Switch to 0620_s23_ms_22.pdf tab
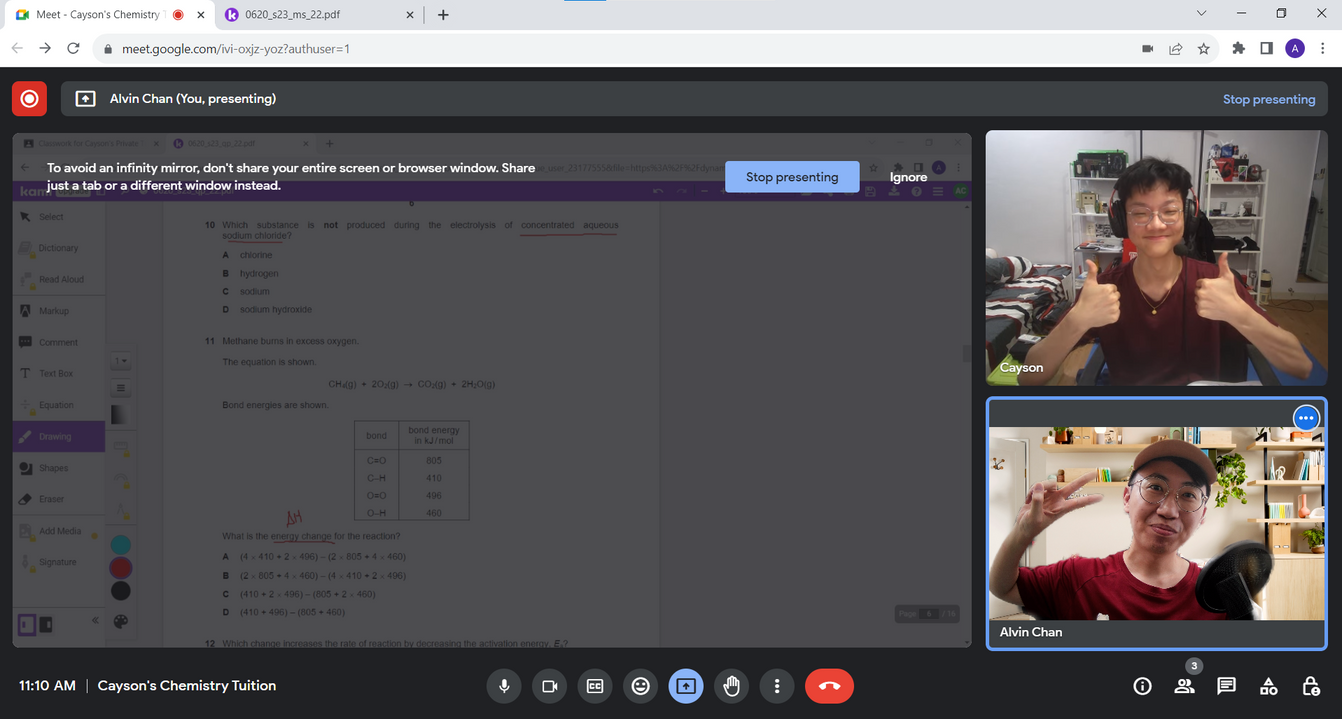 coord(317,15)
